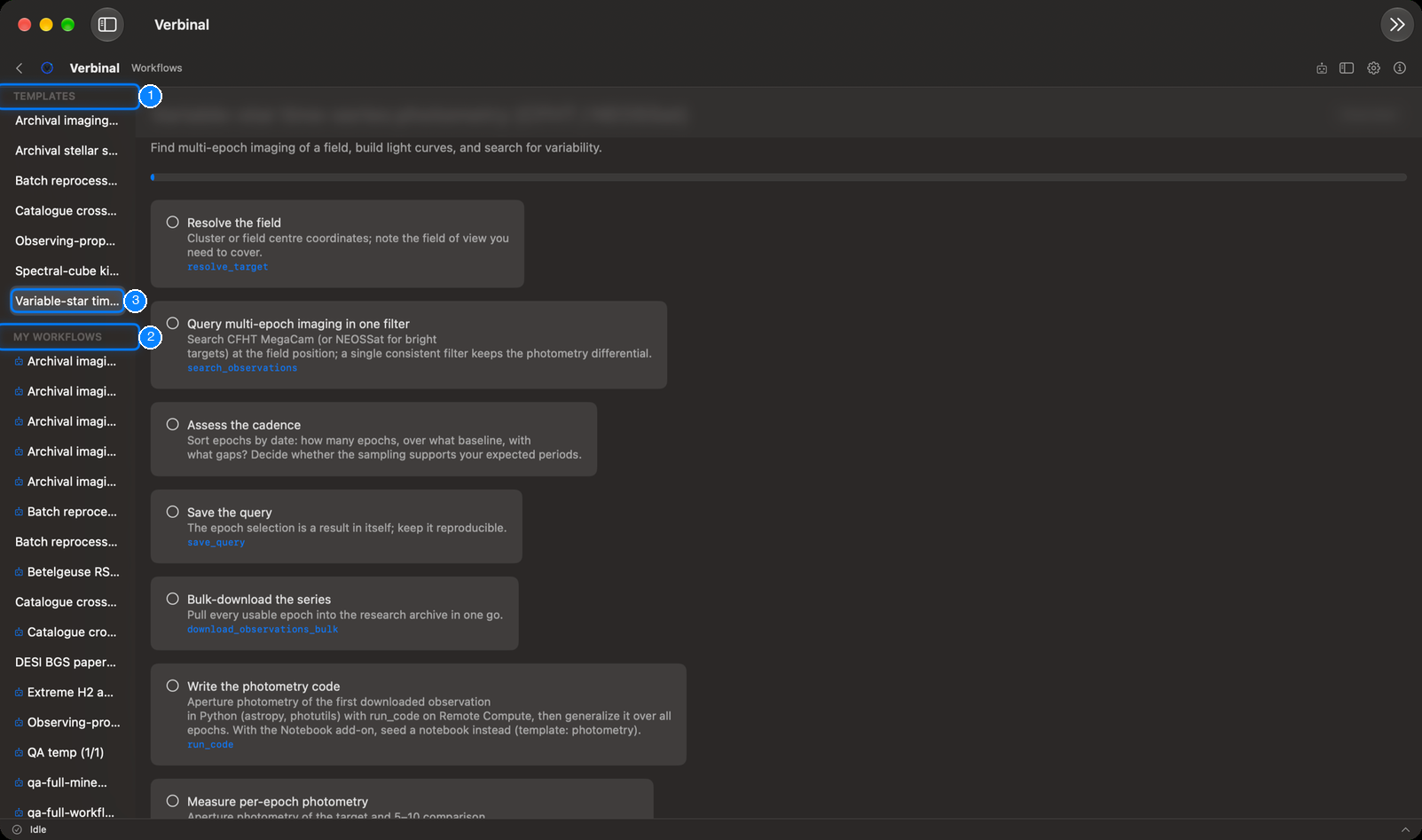The width and height of the screenshot is (1422, 840).
Task: Click robot icon beside Betelgeuse RS workflow
Action: coord(19,572)
